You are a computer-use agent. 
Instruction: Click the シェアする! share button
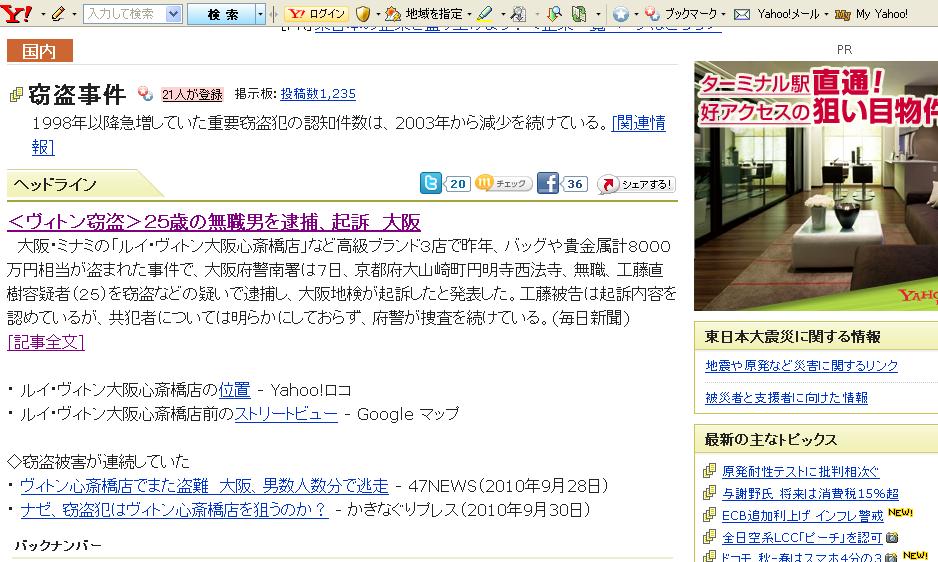tap(636, 184)
